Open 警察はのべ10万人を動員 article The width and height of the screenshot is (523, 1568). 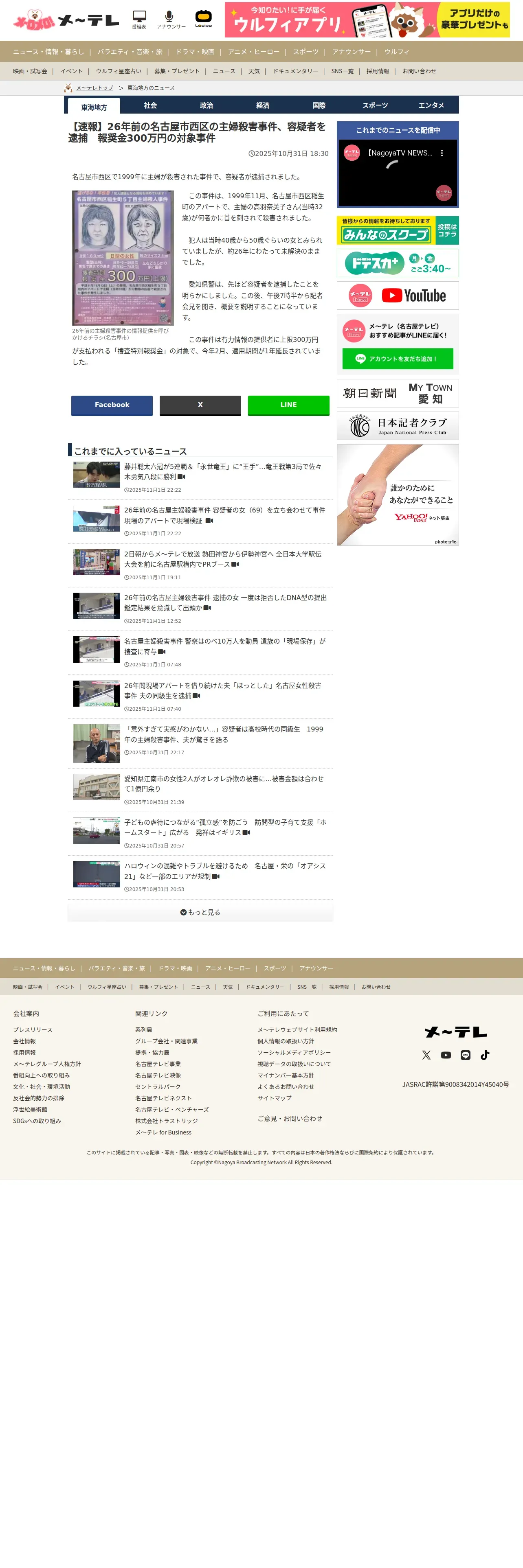tap(225, 646)
